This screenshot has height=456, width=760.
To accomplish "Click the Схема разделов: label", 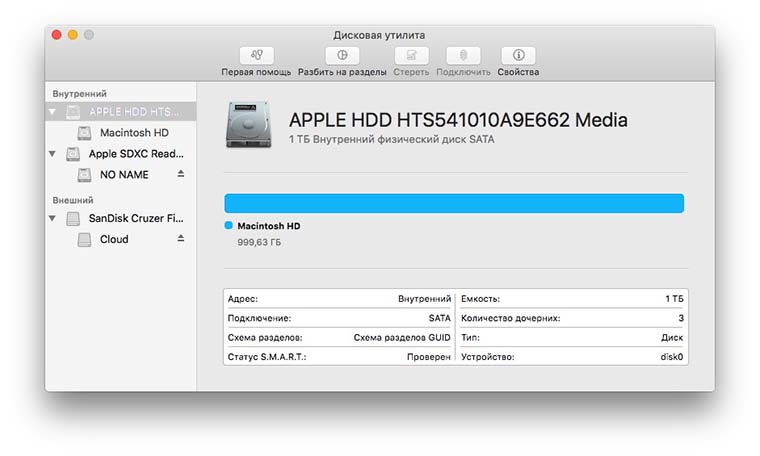I will (x=265, y=338).
